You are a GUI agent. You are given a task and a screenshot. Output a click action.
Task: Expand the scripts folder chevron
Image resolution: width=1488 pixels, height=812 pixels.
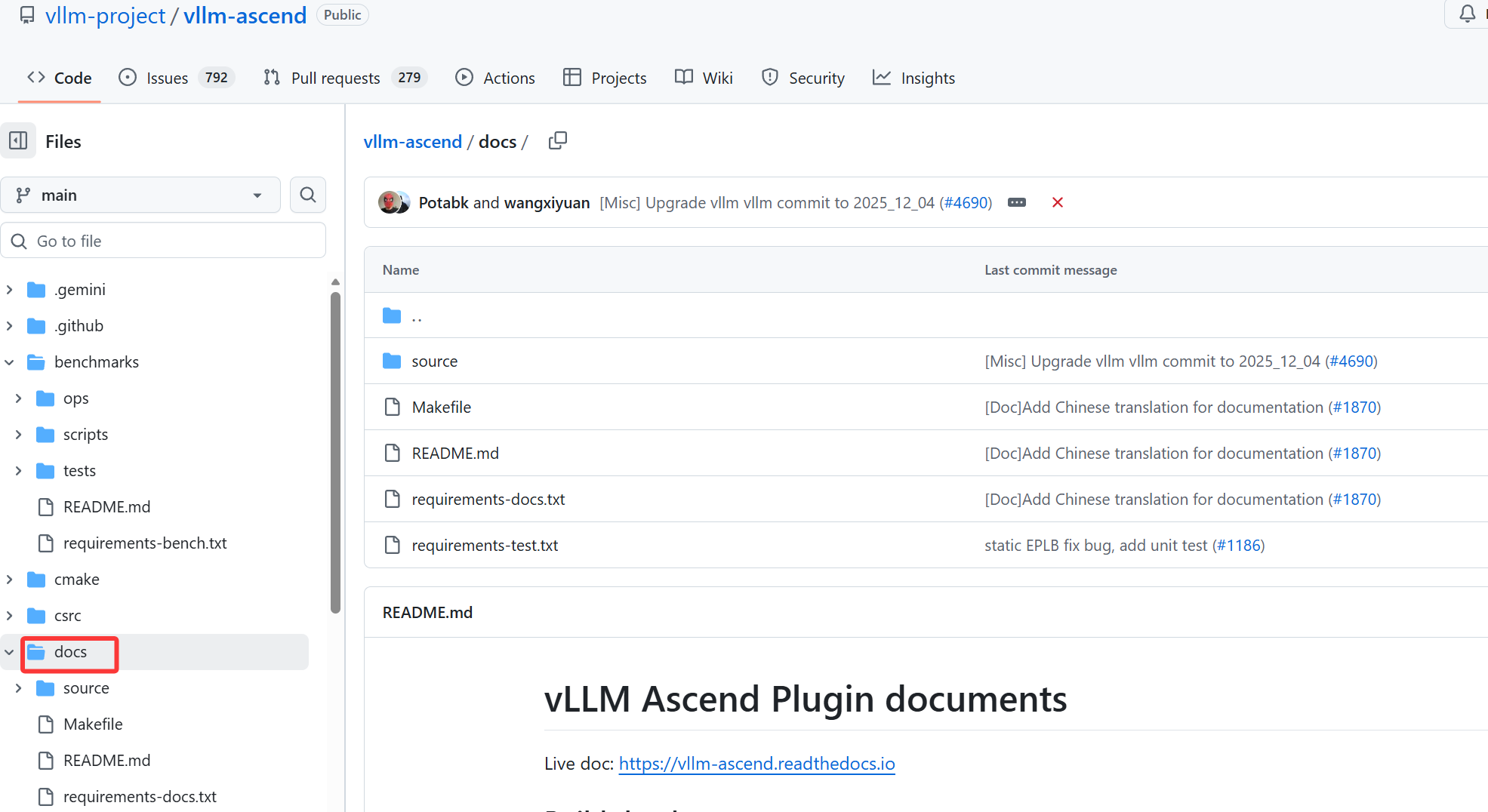[x=18, y=435]
